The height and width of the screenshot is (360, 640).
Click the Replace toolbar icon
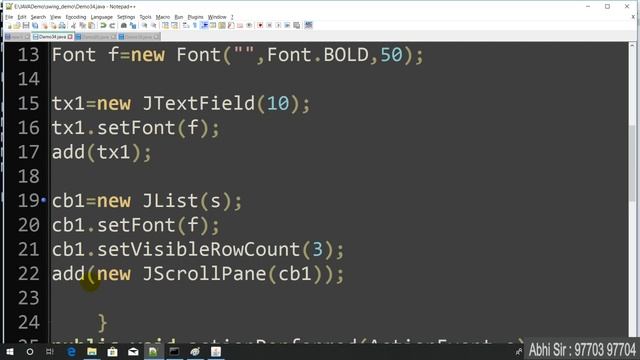coord(133,25)
